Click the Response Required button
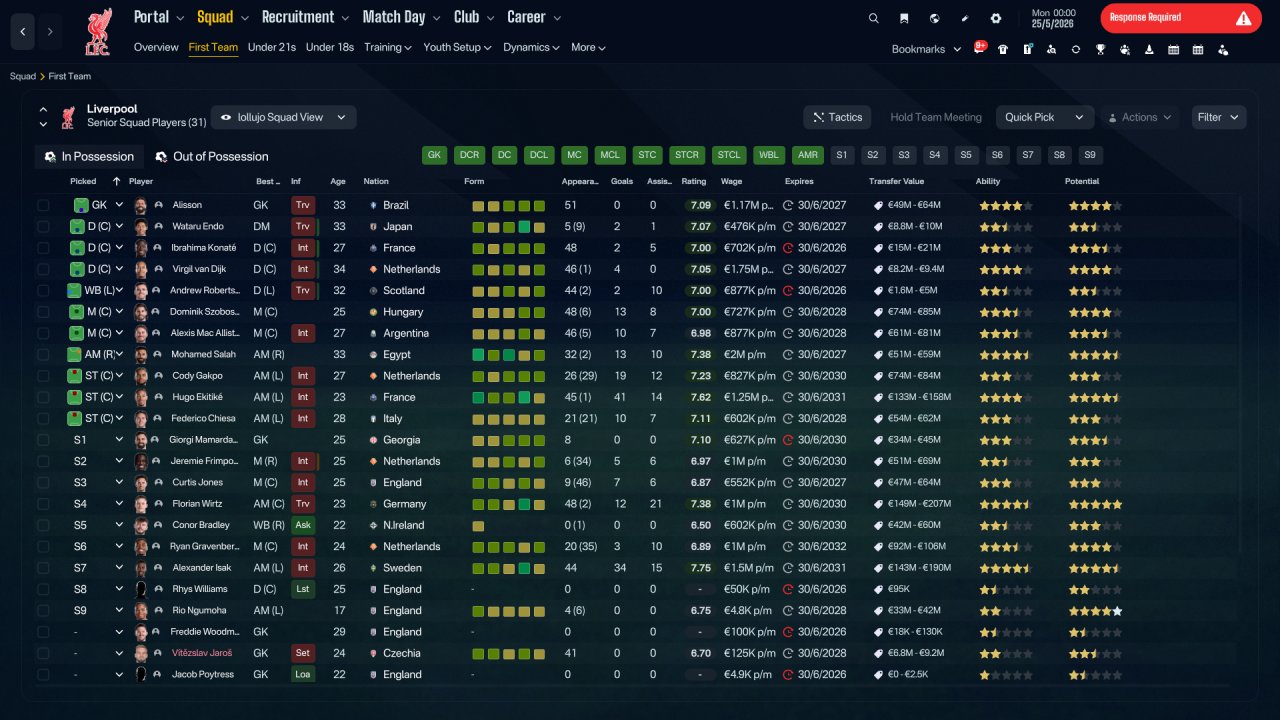The image size is (1280, 720). pos(1181,18)
